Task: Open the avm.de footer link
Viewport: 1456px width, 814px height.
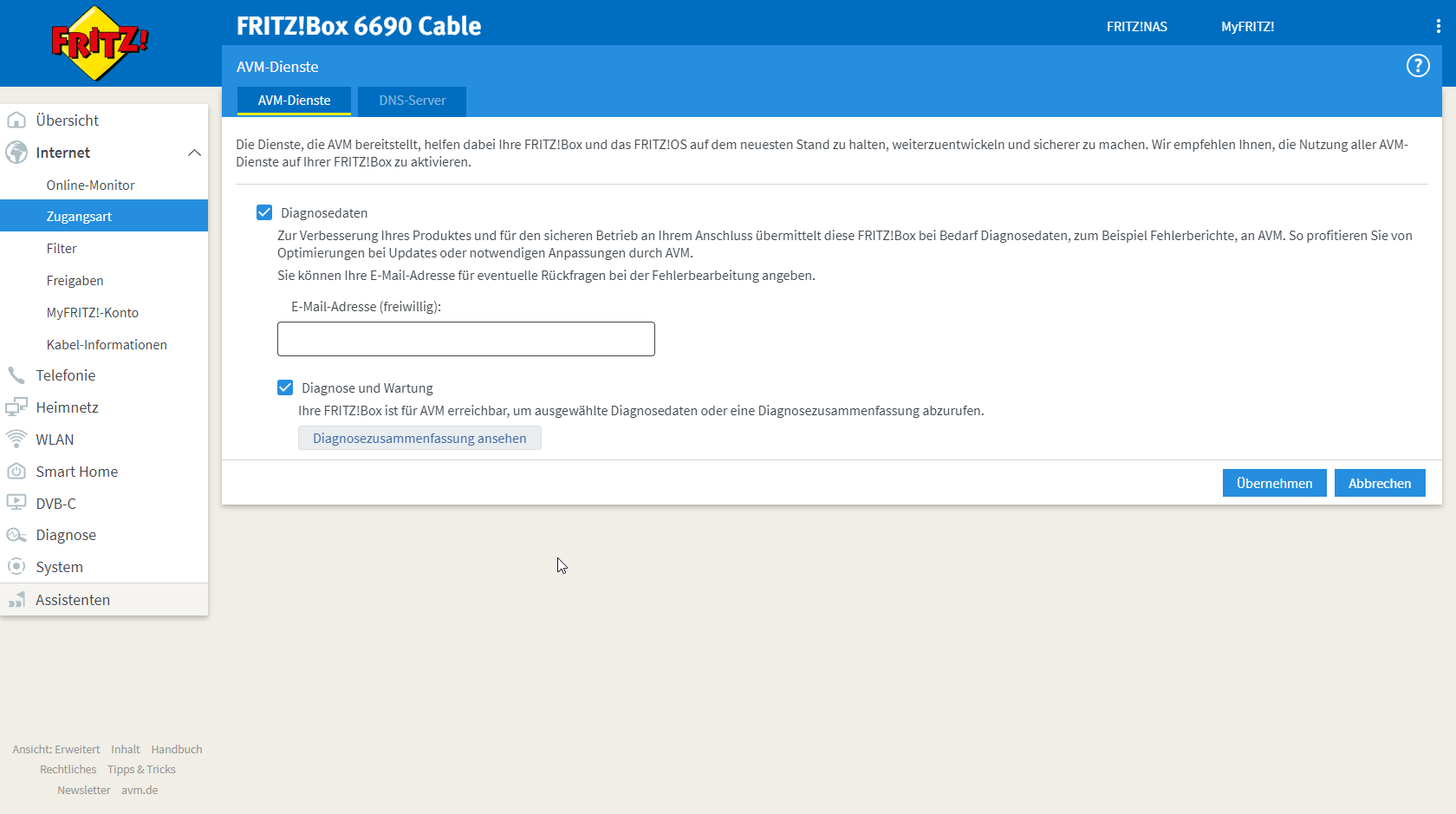Action: pos(140,790)
